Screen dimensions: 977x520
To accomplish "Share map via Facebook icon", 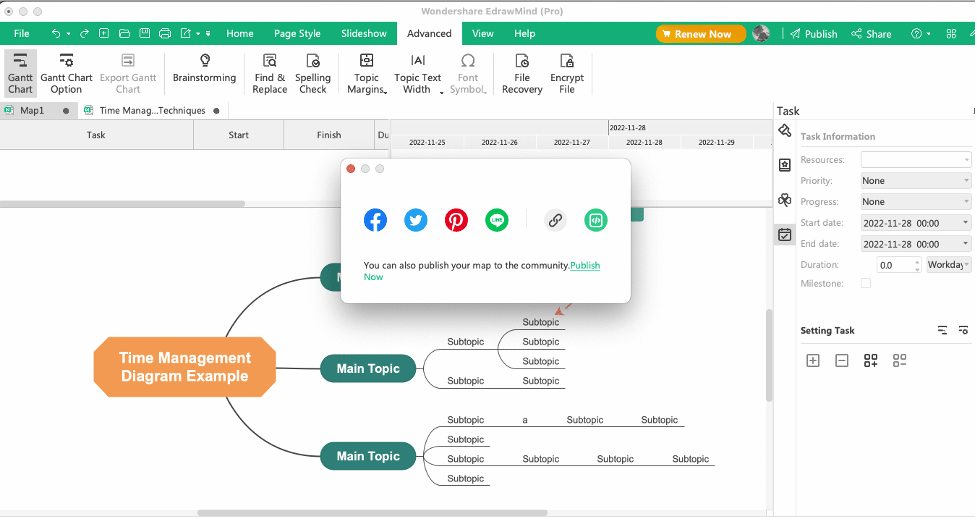I will click(375, 220).
